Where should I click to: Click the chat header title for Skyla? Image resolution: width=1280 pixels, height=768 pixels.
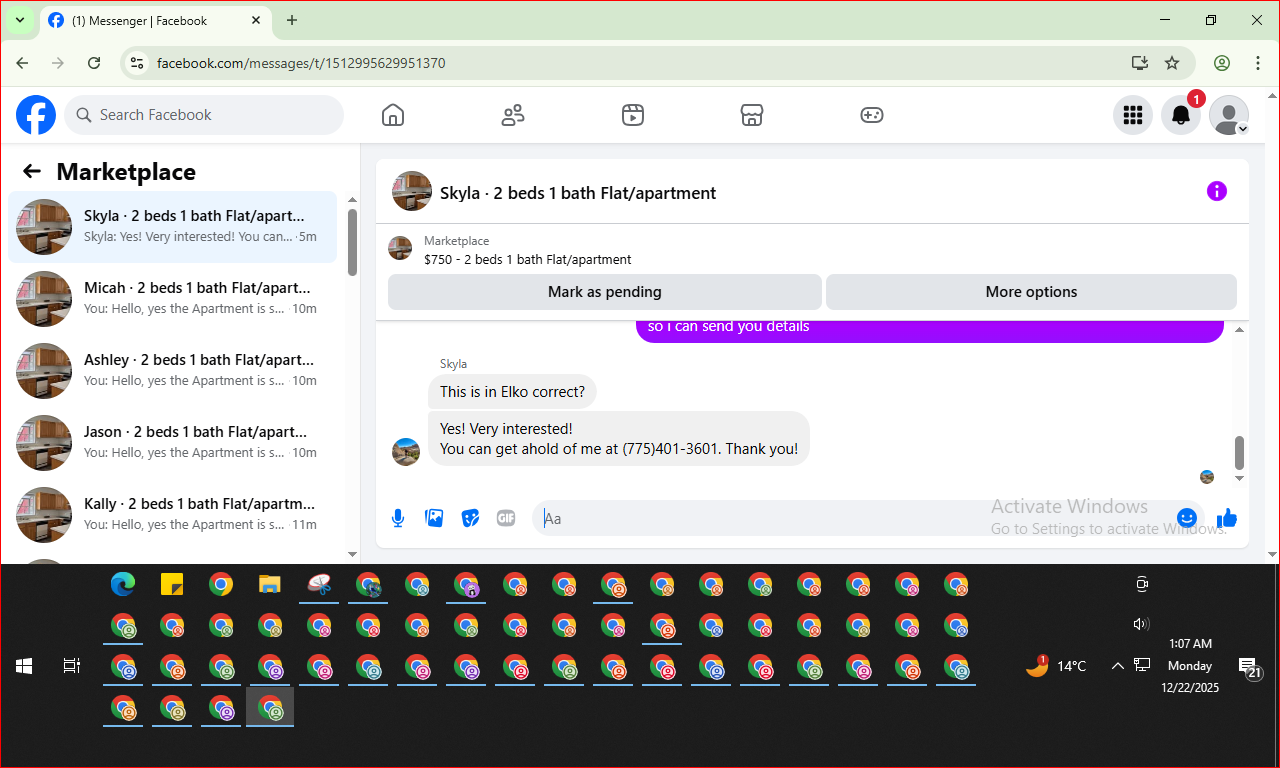578,193
